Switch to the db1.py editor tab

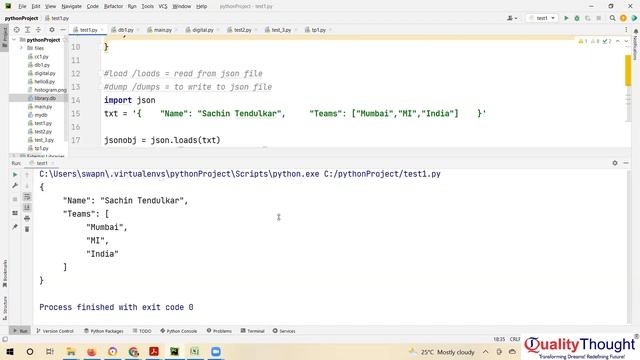(x=125, y=30)
